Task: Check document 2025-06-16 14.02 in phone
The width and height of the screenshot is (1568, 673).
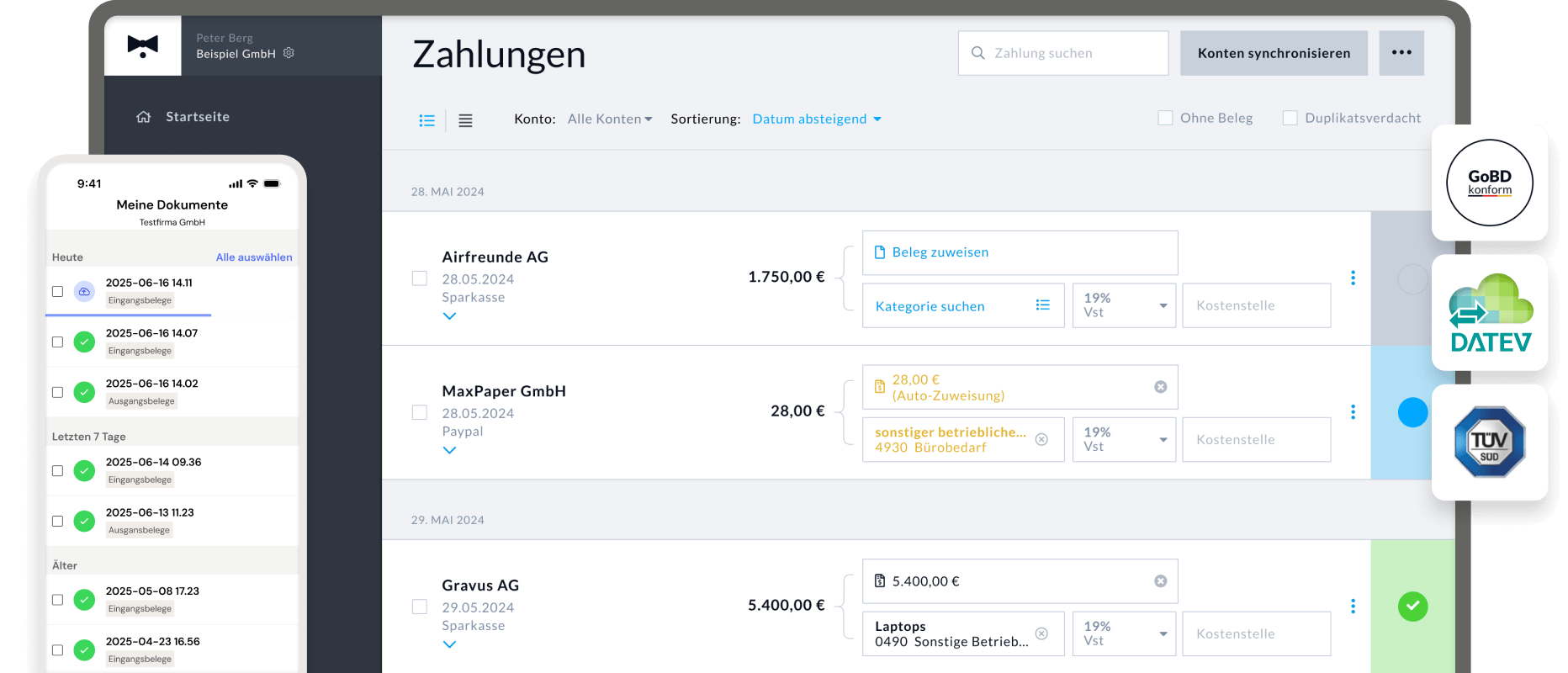Action: (57, 393)
